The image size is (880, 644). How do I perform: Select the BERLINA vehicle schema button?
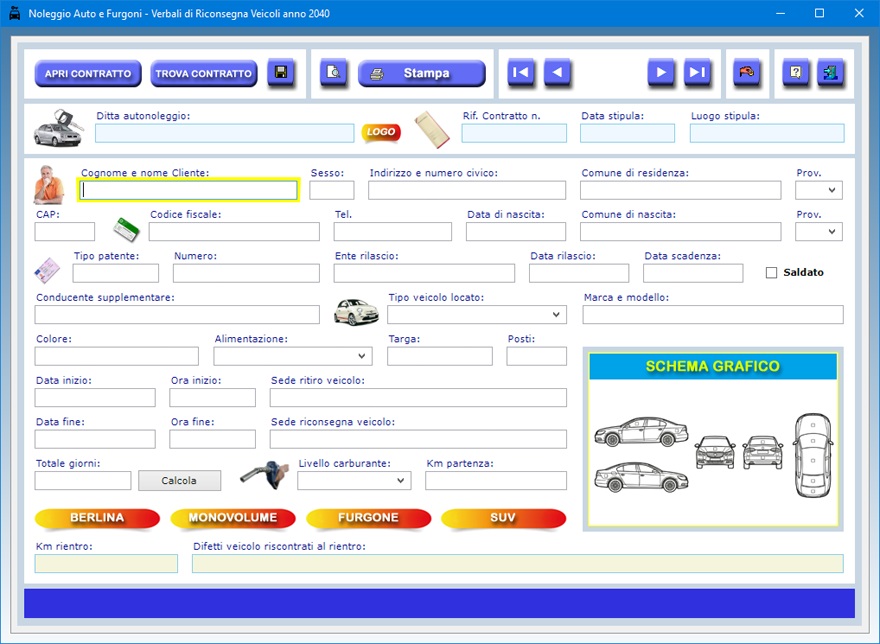click(97, 518)
